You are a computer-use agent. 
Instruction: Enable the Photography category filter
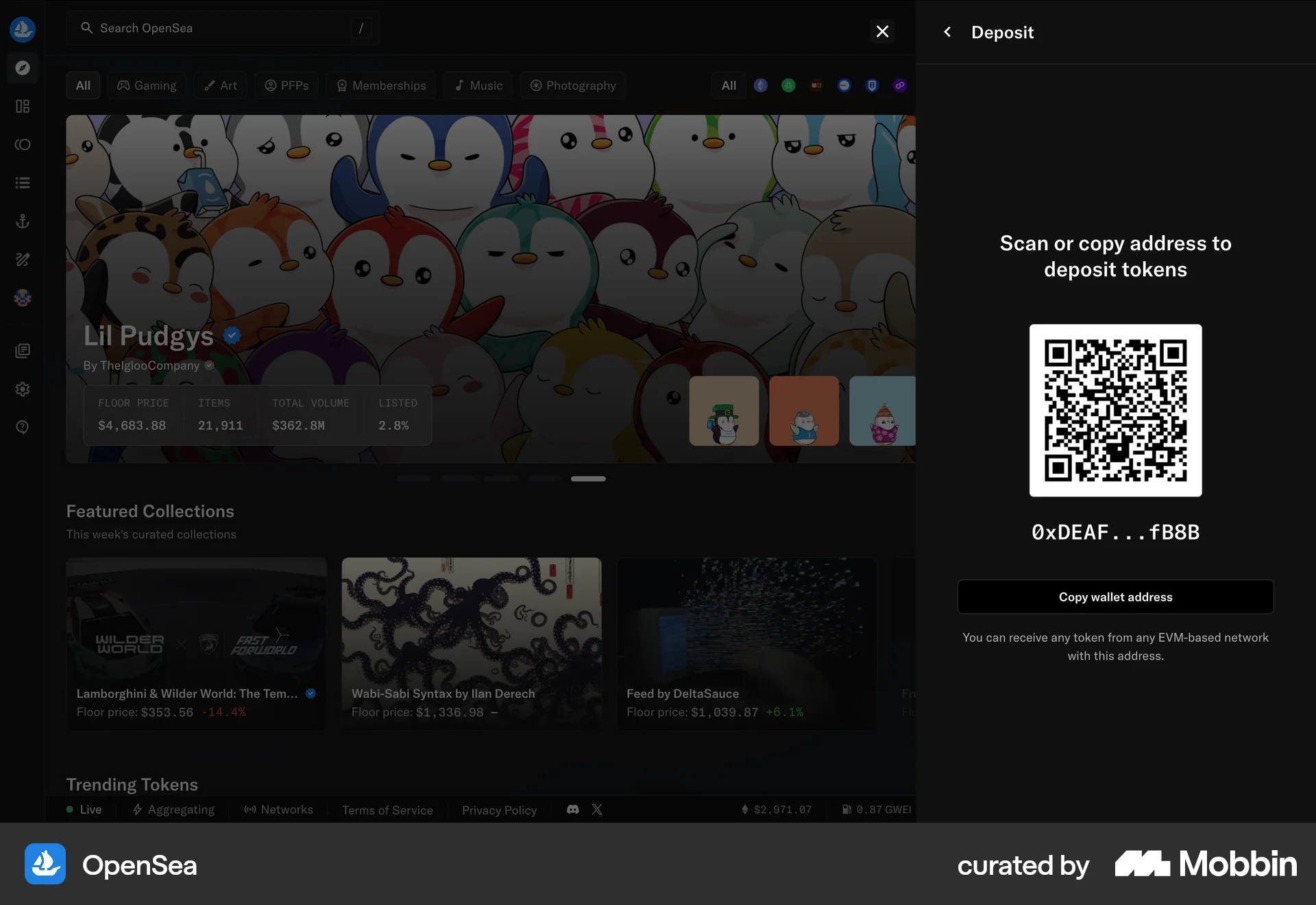pyautogui.click(x=573, y=85)
